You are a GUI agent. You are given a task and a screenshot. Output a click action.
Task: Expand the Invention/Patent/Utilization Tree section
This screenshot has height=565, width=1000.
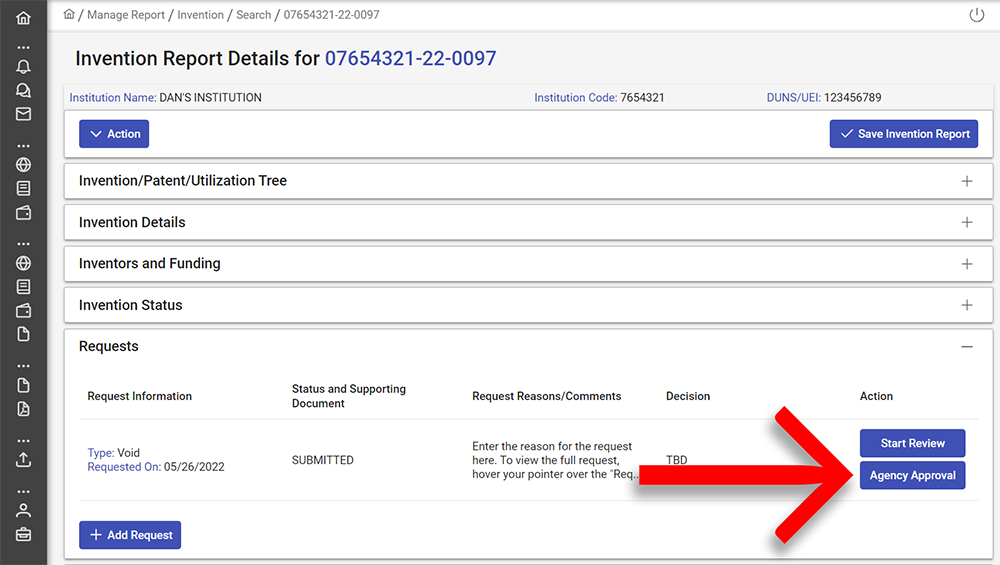966,181
